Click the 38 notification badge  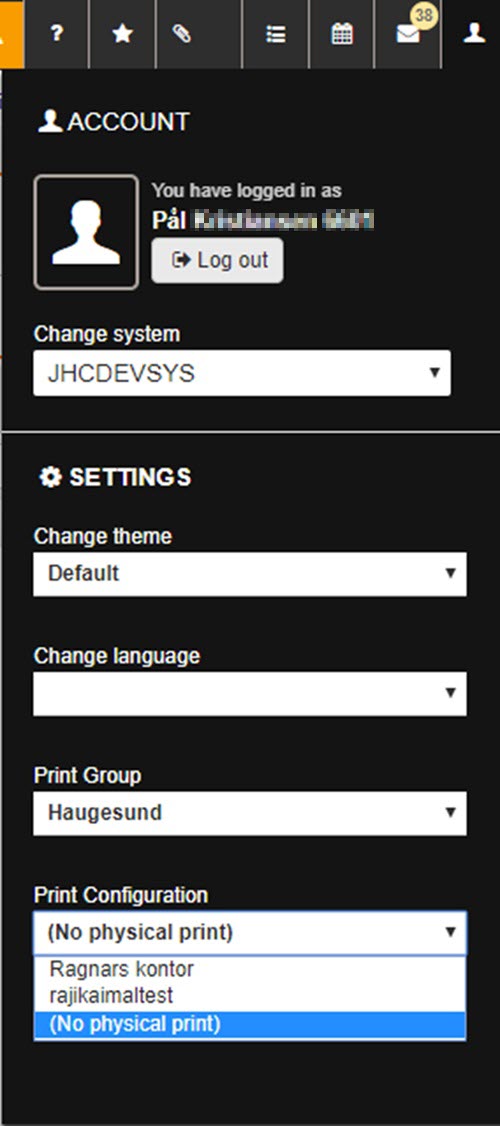tap(424, 14)
